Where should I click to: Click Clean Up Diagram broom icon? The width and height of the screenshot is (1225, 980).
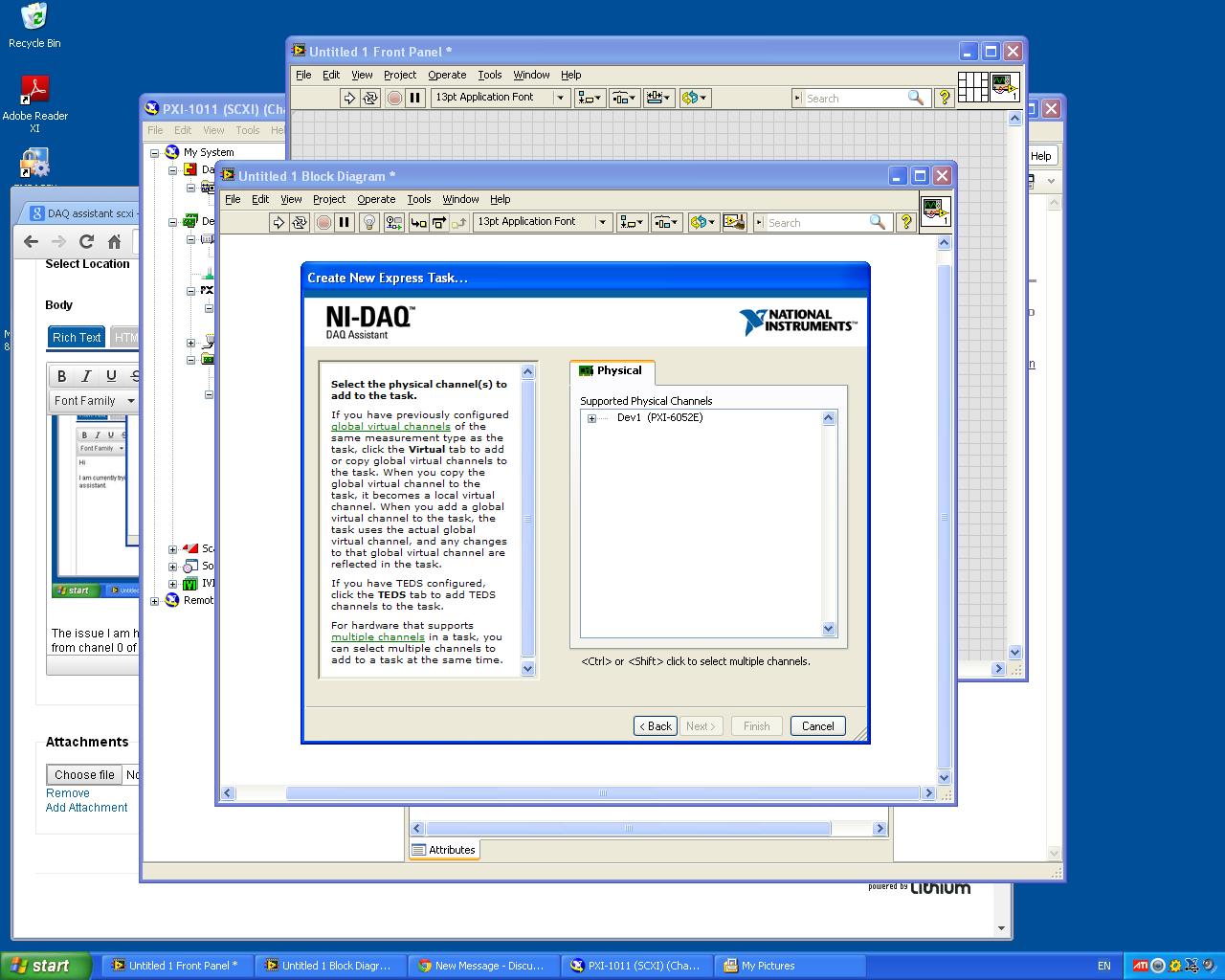click(734, 222)
